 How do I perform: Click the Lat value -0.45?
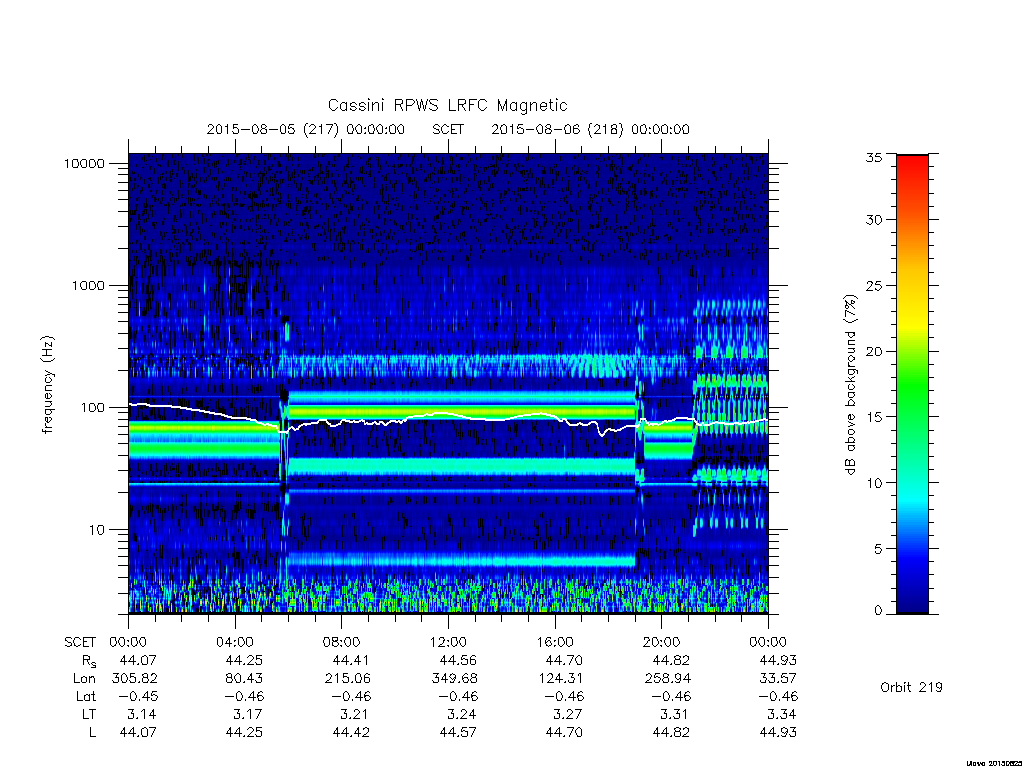pyautogui.click(x=138, y=697)
